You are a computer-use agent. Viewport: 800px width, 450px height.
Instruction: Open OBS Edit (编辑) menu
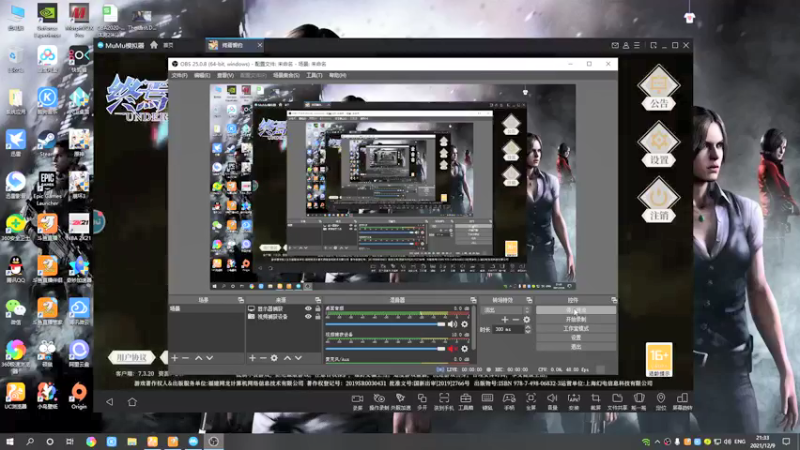coord(202,76)
